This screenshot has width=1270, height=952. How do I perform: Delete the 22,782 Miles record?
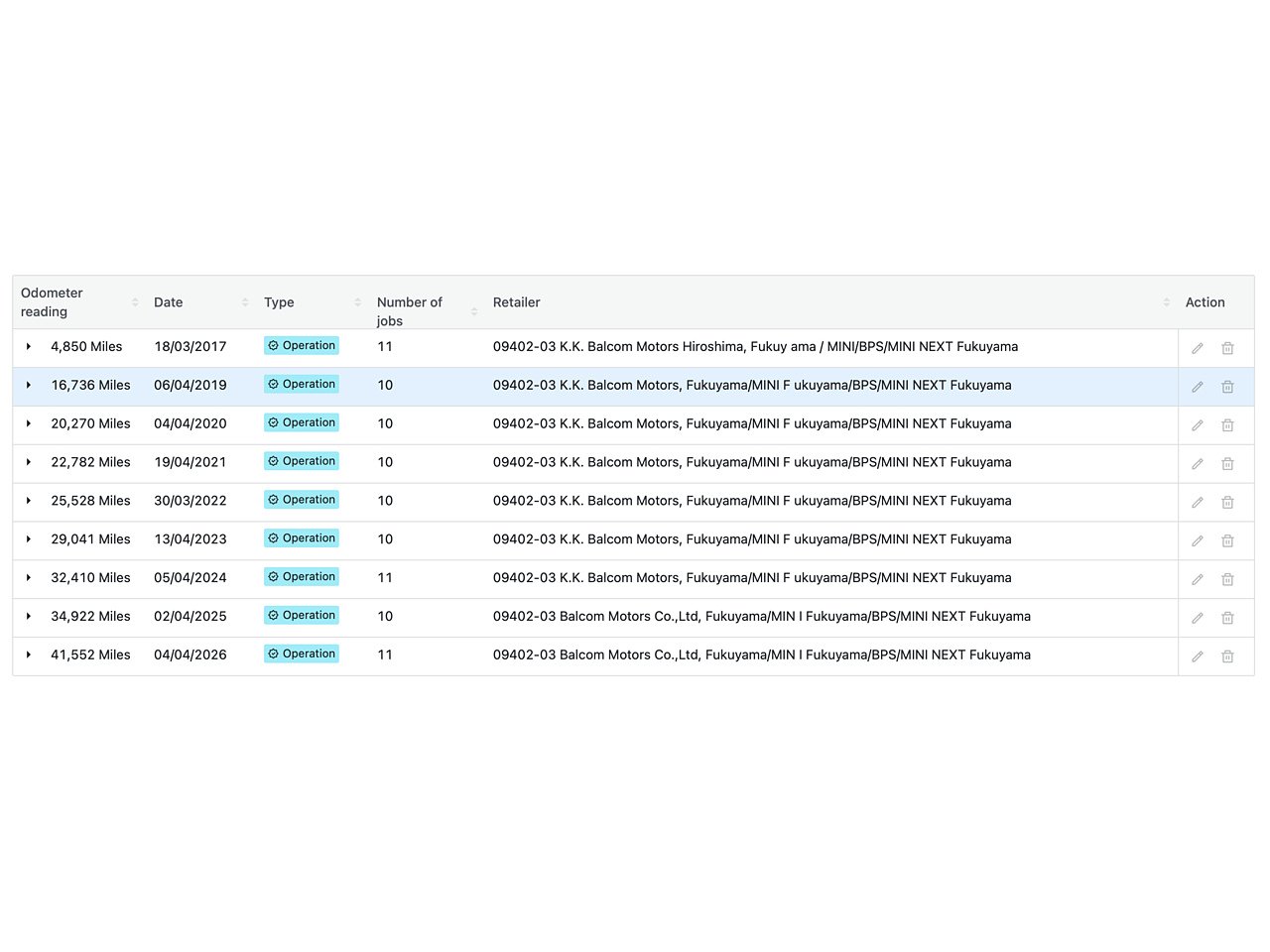coord(1227,464)
